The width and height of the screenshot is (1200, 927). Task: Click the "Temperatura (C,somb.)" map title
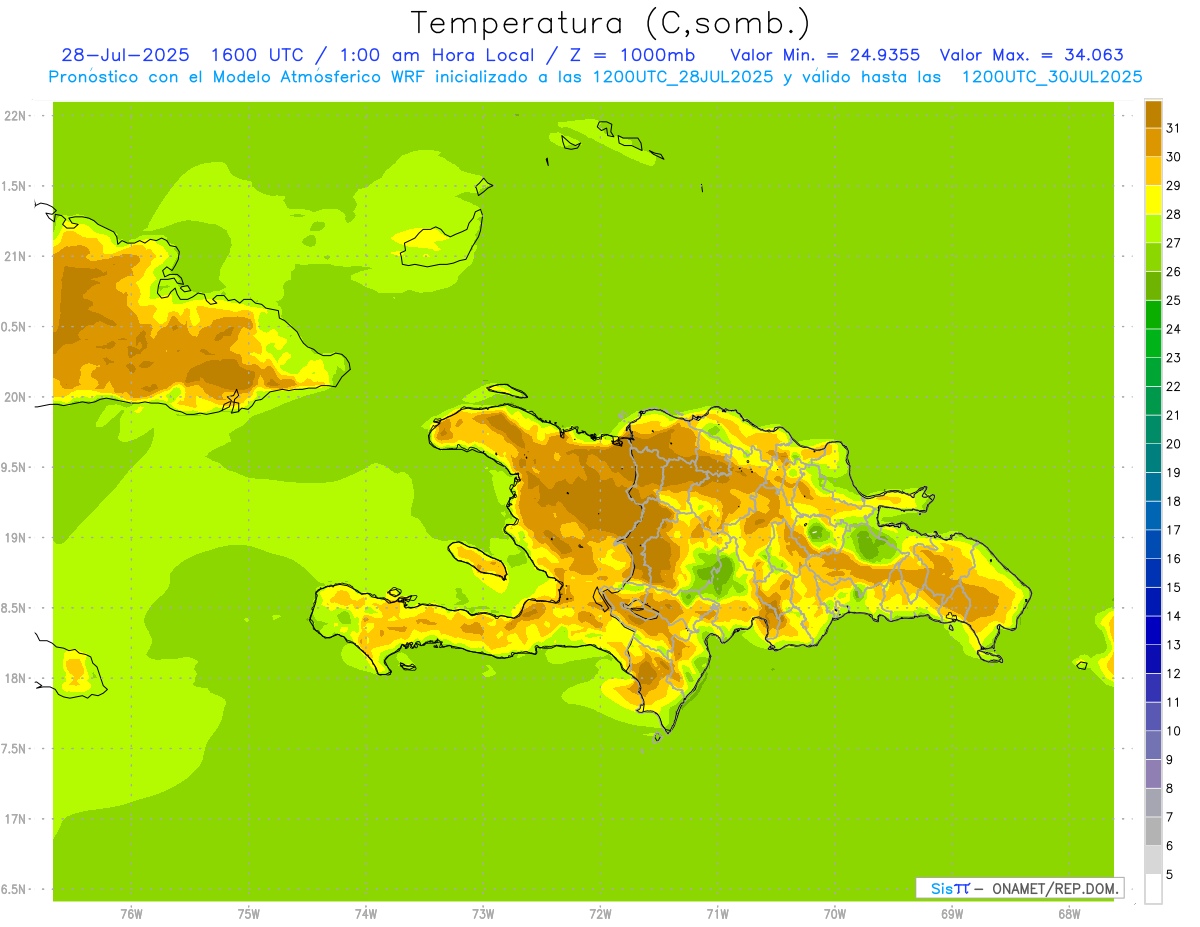(x=611, y=23)
